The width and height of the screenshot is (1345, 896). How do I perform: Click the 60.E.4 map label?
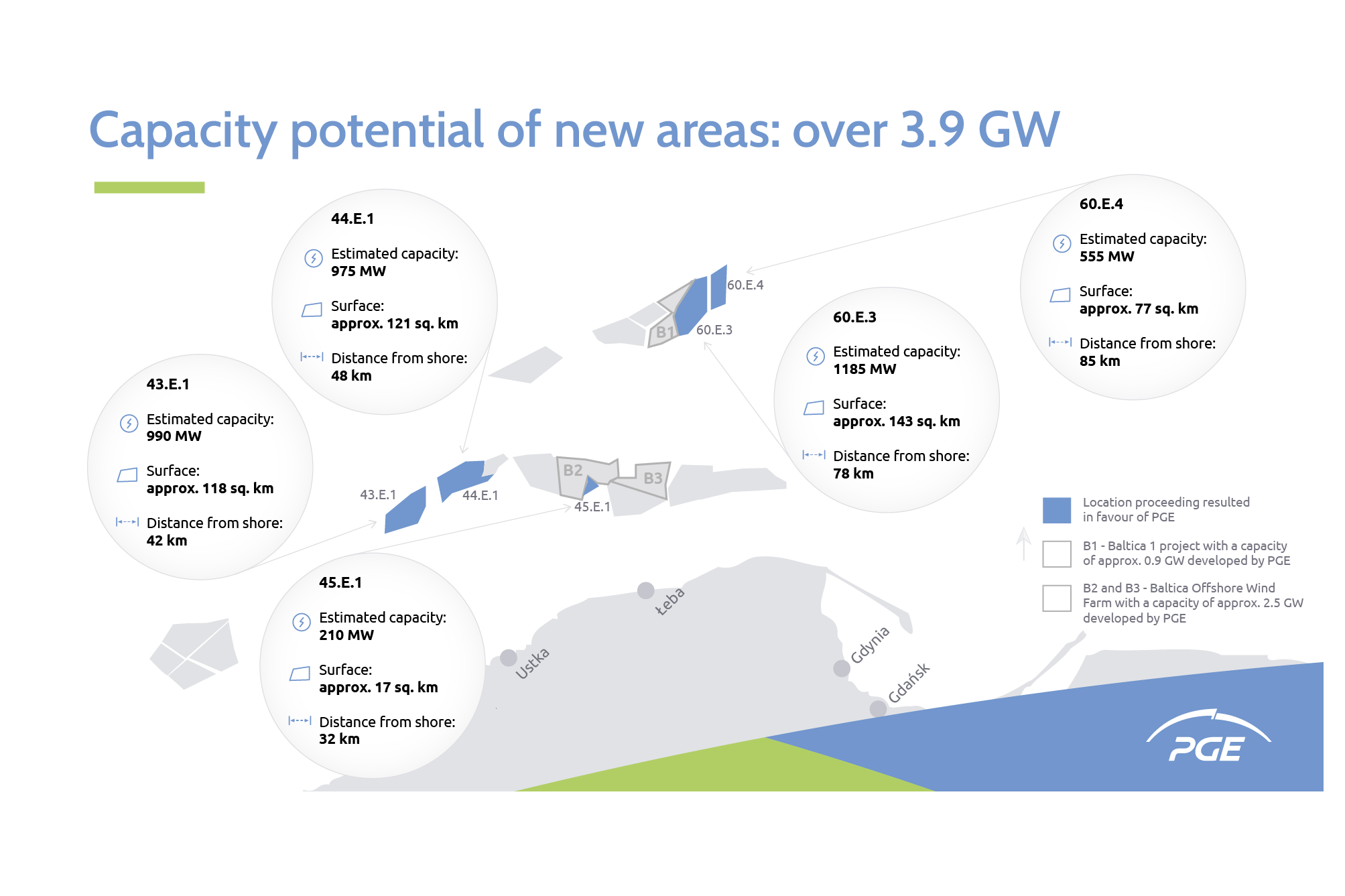point(745,285)
